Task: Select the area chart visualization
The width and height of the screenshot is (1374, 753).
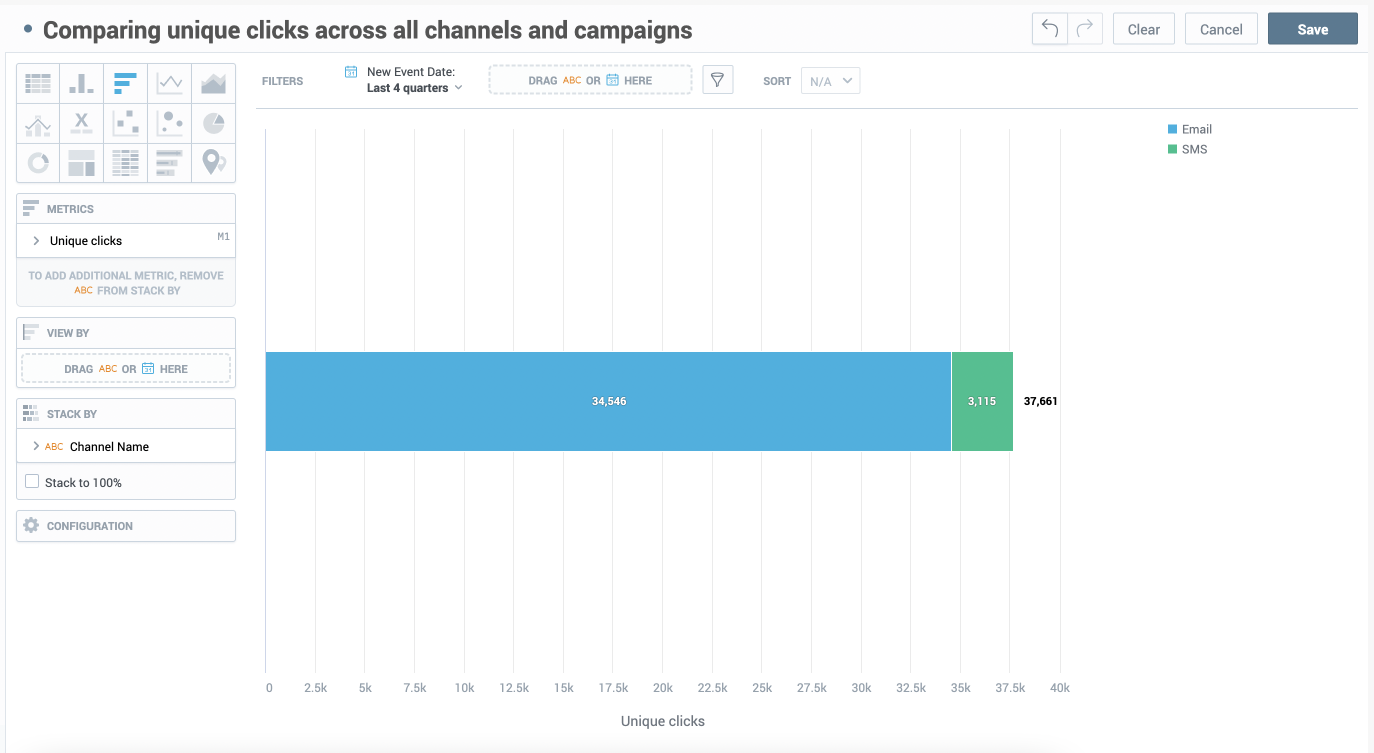Action: pyautogui.click(x=213, y=84)
